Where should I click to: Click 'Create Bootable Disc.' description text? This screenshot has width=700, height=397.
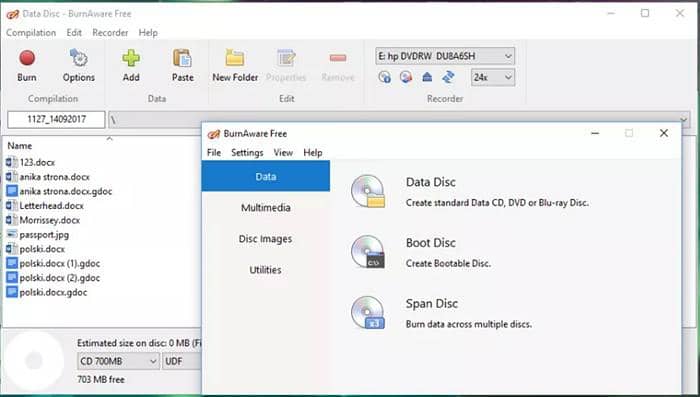coord(448,263)
